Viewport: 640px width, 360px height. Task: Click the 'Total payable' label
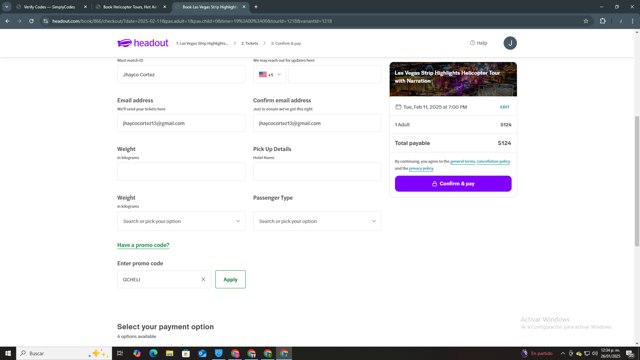[x=412, y=143]
